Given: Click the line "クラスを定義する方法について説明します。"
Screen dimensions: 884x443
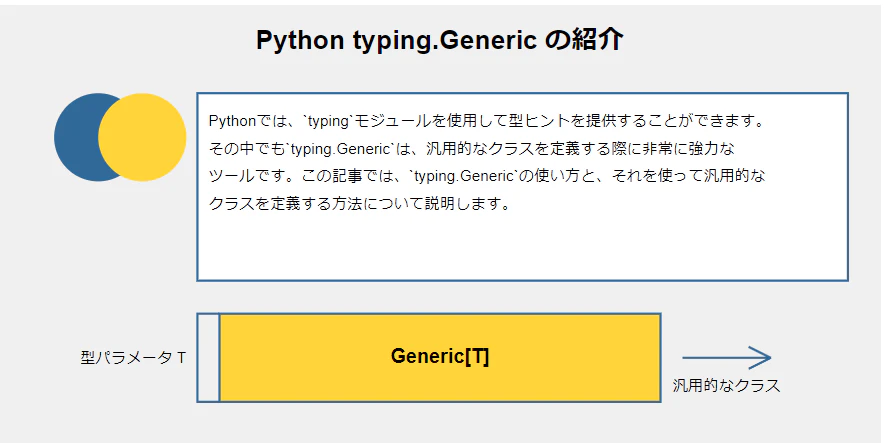Looking at the screenshot, I should 360,204.
